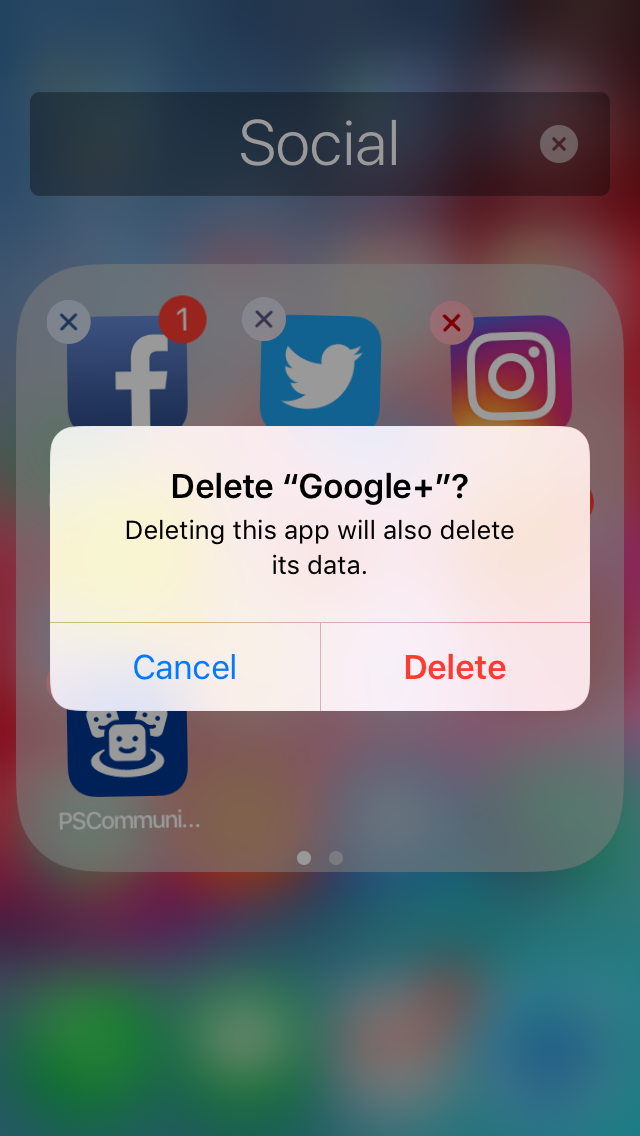Screen dimensions: 640x1136
Task: Edit the Social folder name field
Action: [320, 143]
